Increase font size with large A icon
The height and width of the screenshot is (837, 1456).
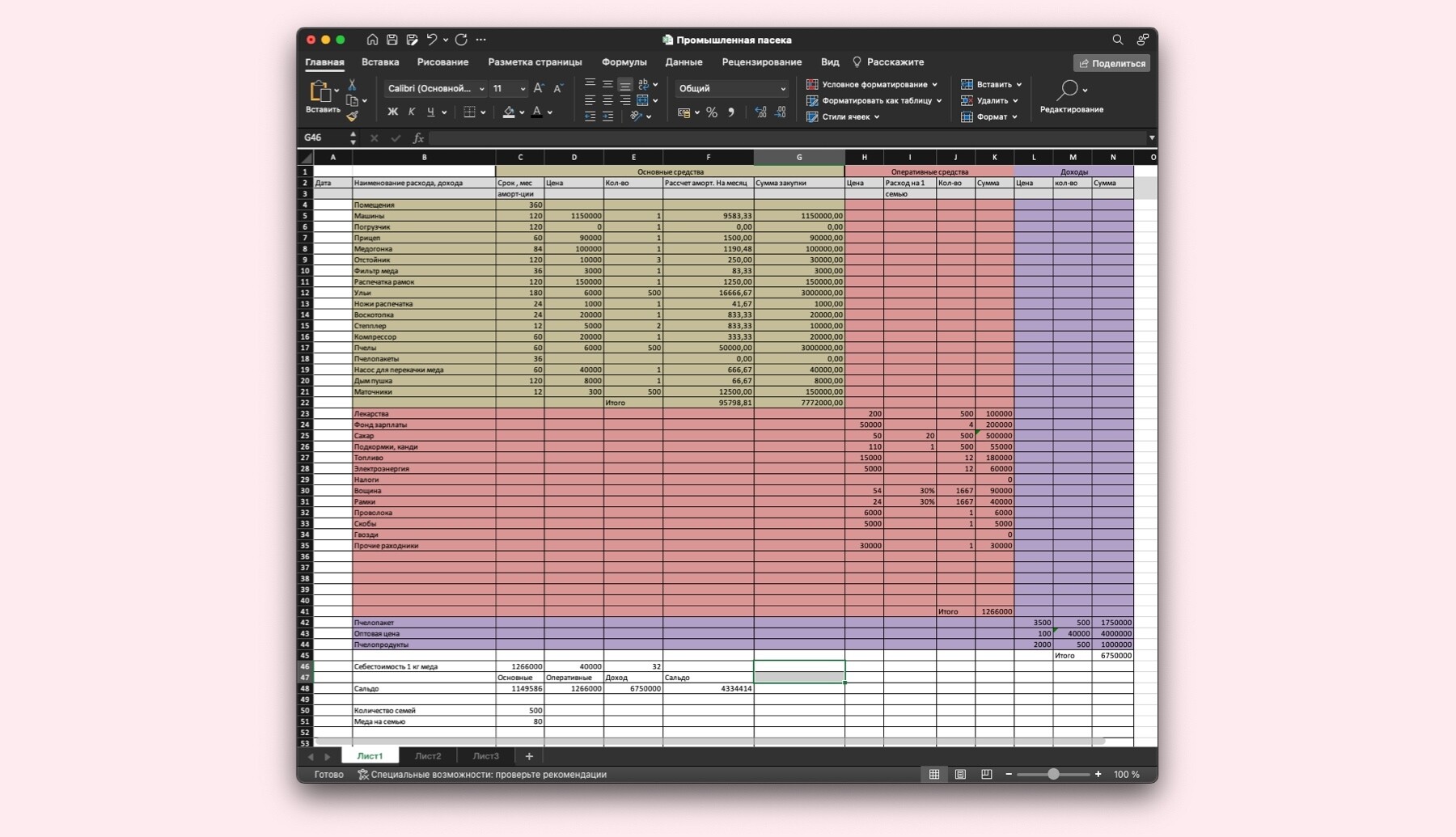[539, 88]
